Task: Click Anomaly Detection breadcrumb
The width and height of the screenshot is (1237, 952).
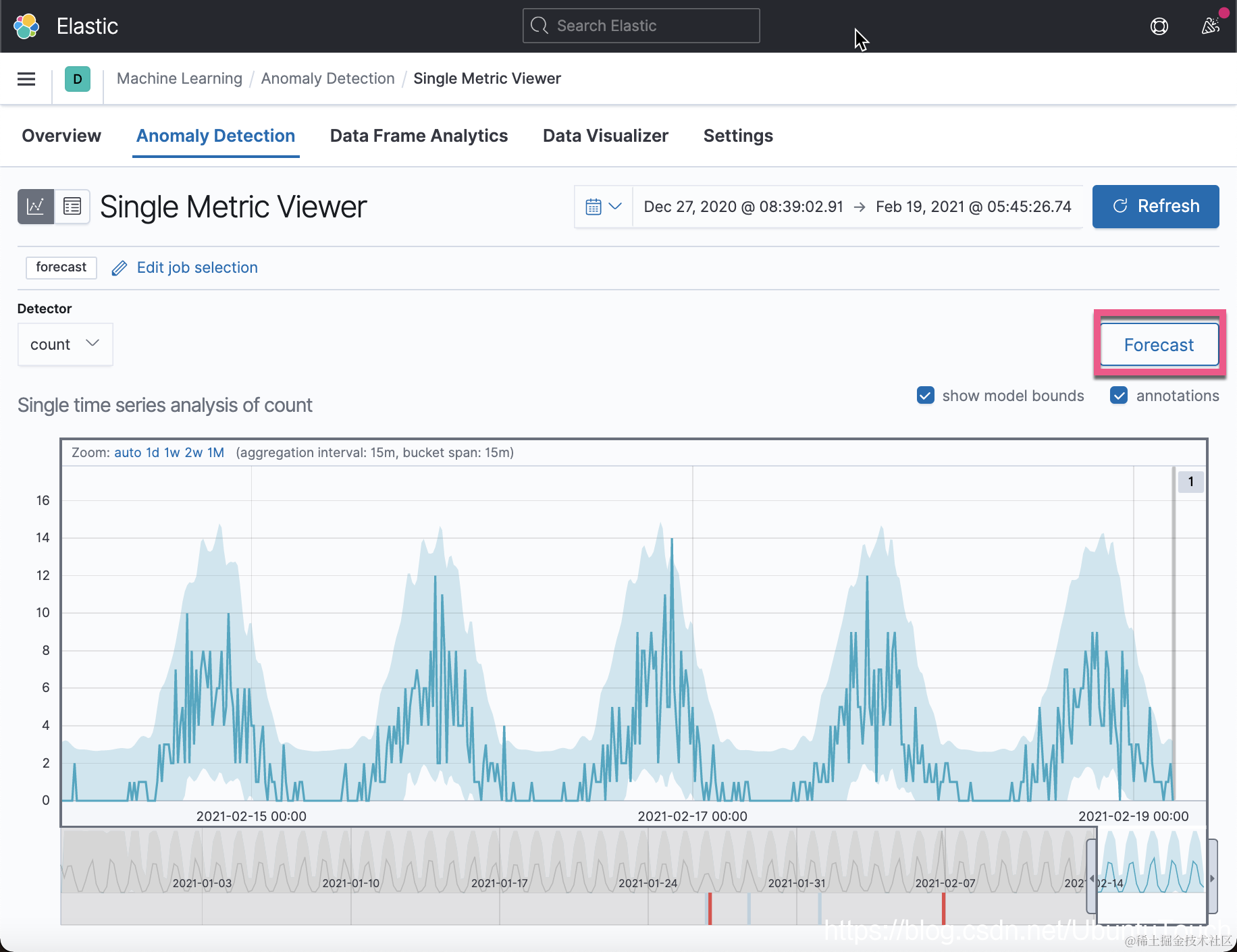Action: pos(328,79)
